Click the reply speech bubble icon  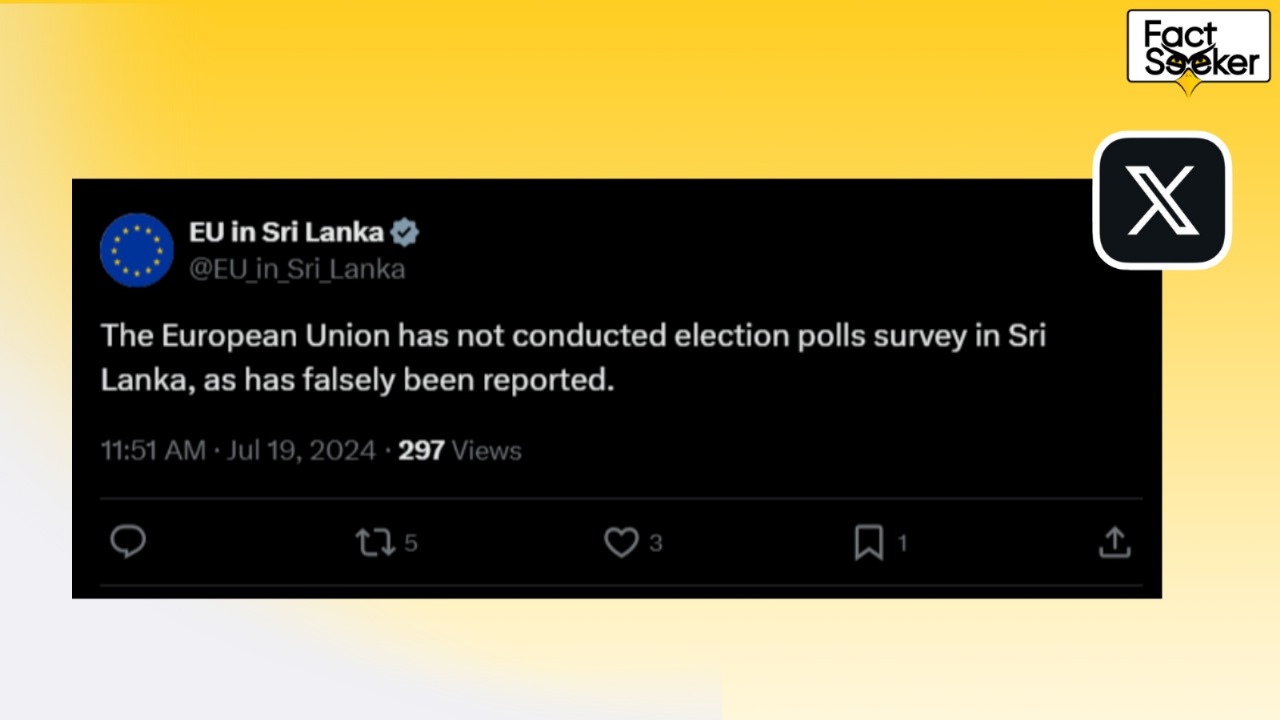128,542
